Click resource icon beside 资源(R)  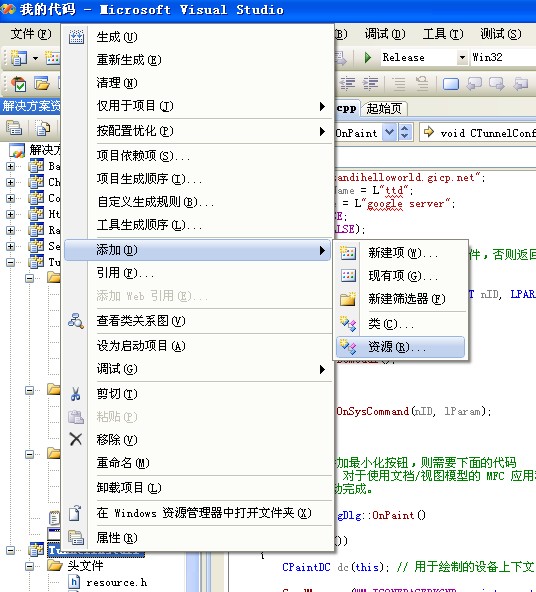point(348,347)
